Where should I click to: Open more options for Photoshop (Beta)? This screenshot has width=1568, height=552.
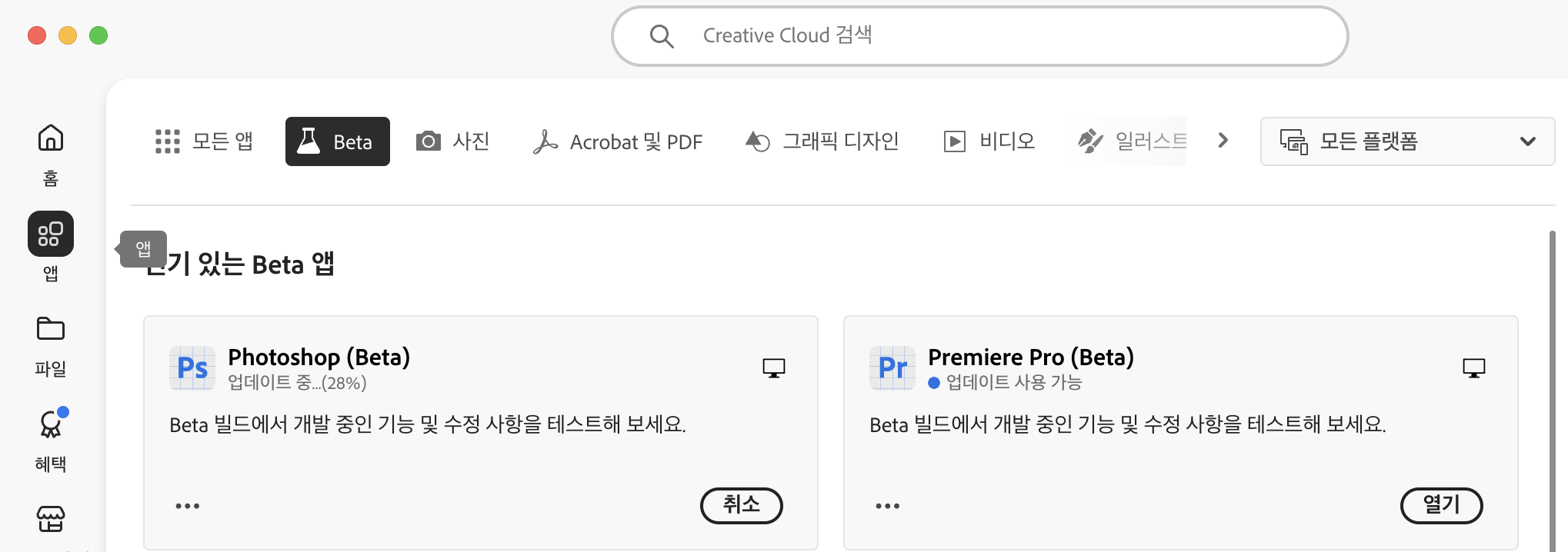point(188,506)
